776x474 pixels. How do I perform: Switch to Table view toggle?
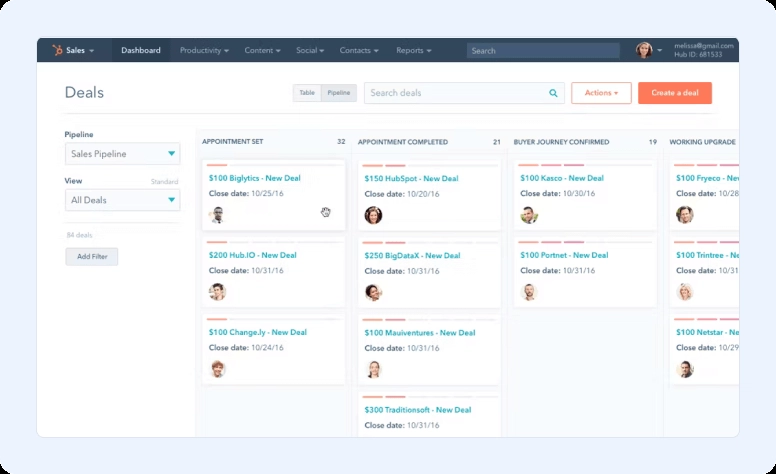click(307, 93)
